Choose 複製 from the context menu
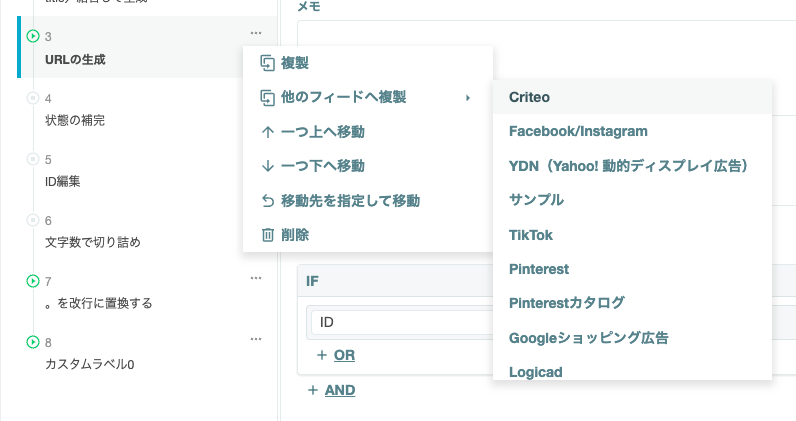 368,63
